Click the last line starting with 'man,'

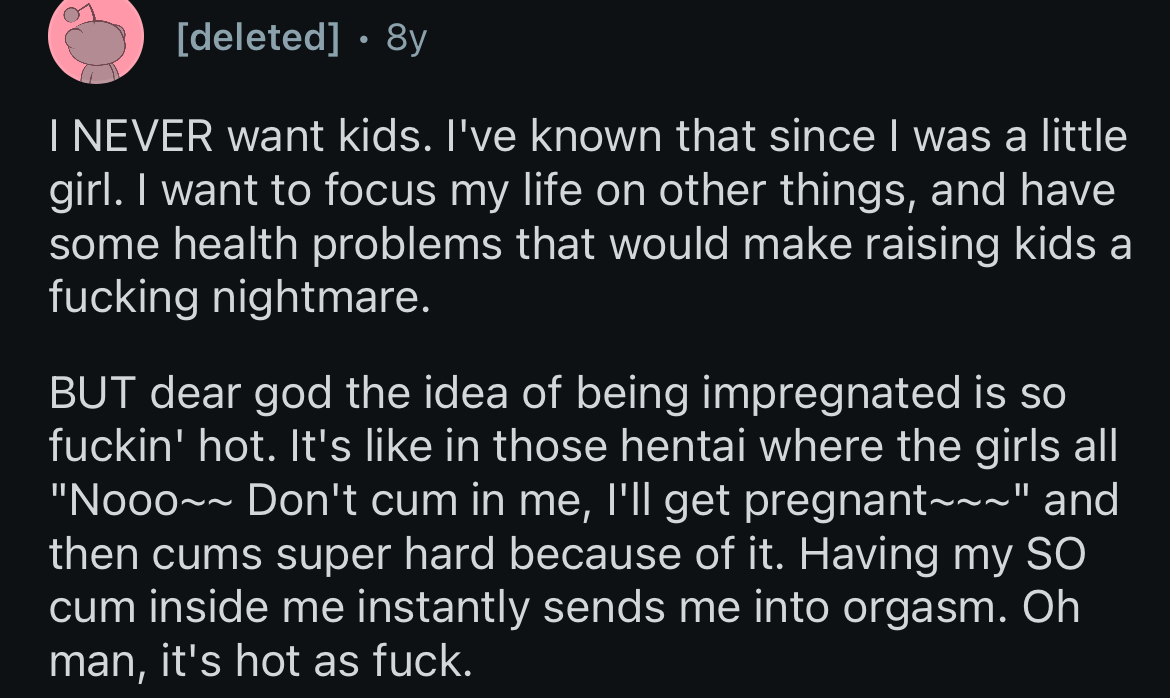pyautogui.click(x=260, y=662)
